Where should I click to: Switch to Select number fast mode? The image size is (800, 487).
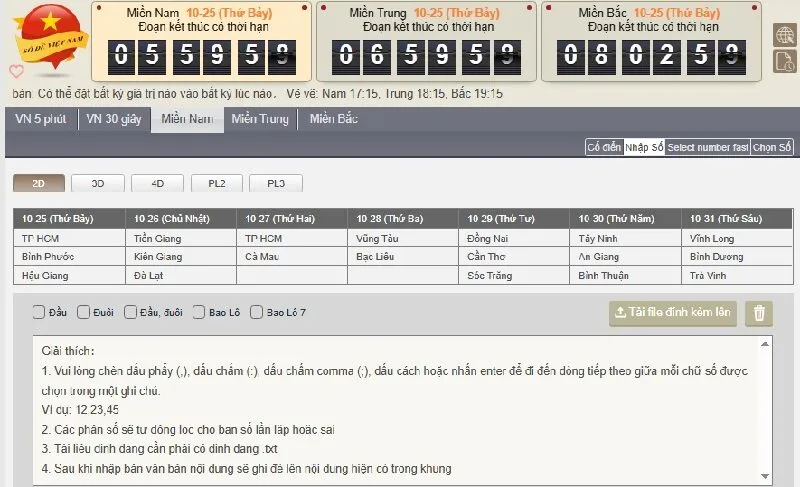(x=707, y=147)
